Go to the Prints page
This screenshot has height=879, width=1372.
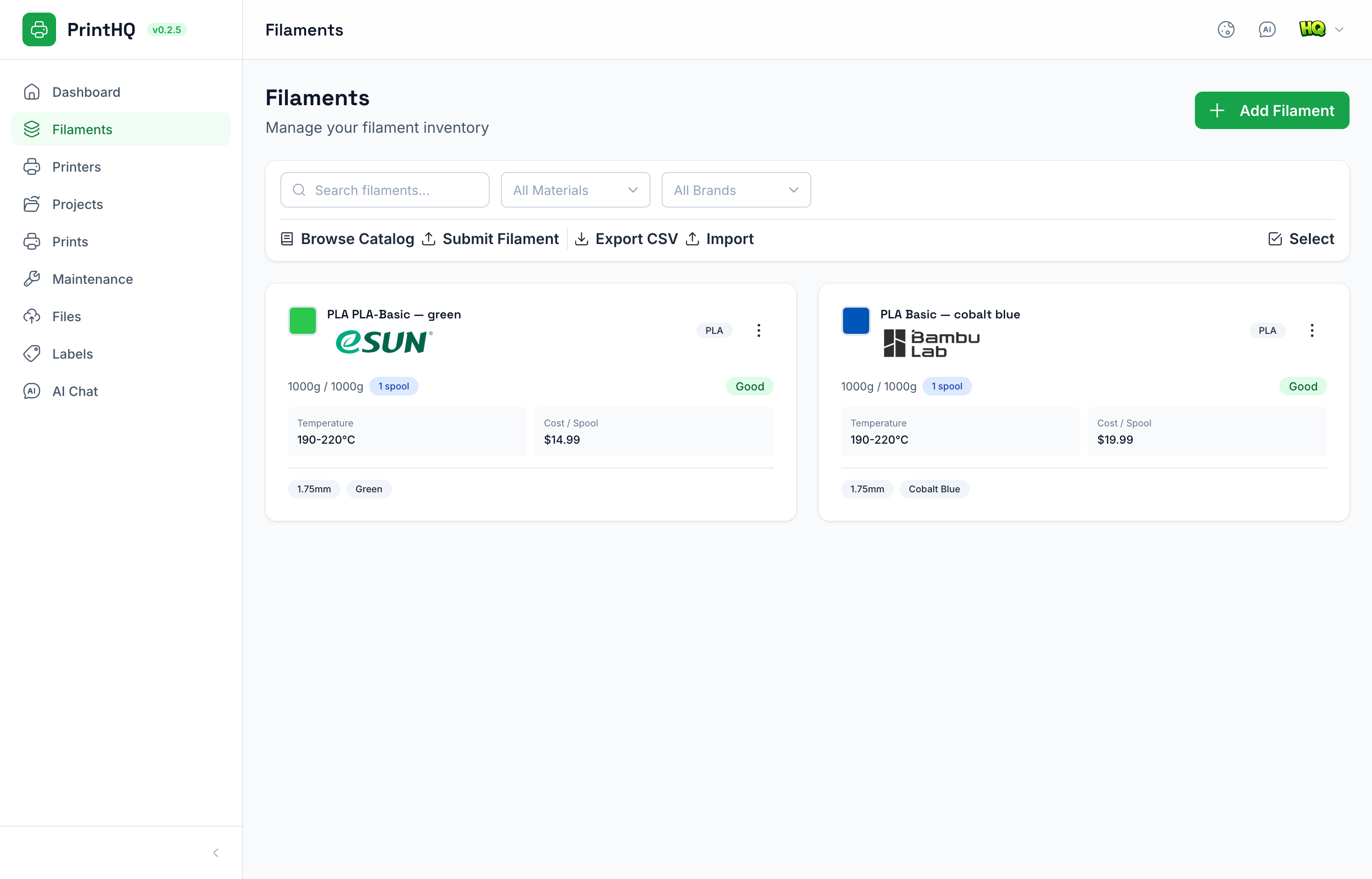70,241
